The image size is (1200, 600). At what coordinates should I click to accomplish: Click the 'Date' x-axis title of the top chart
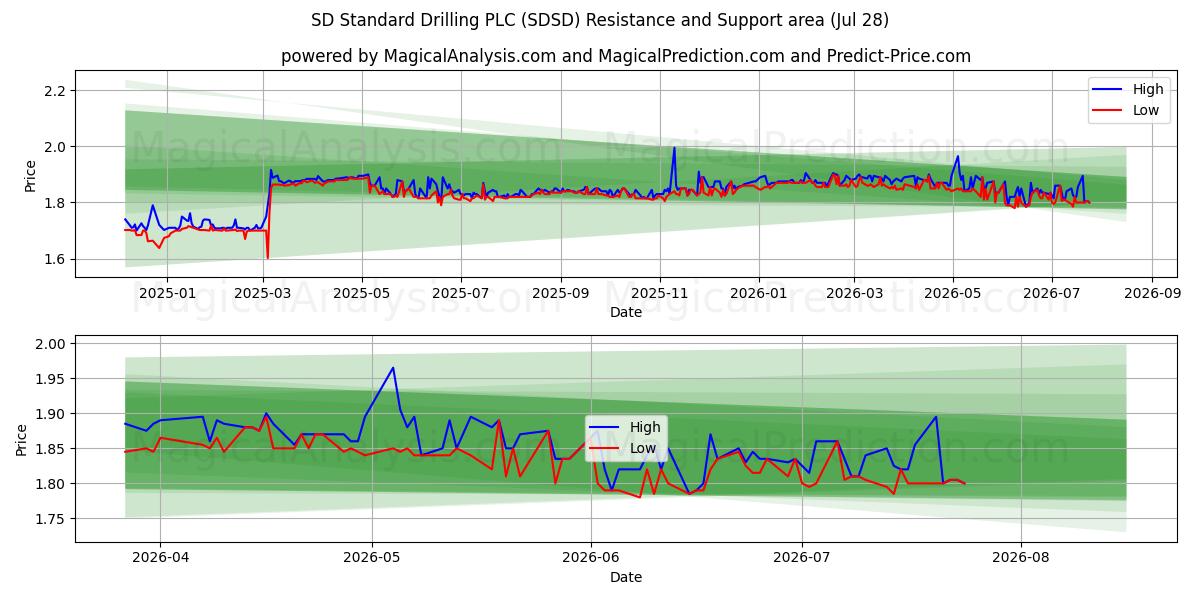pyautogui.click(x=626, y=312)
